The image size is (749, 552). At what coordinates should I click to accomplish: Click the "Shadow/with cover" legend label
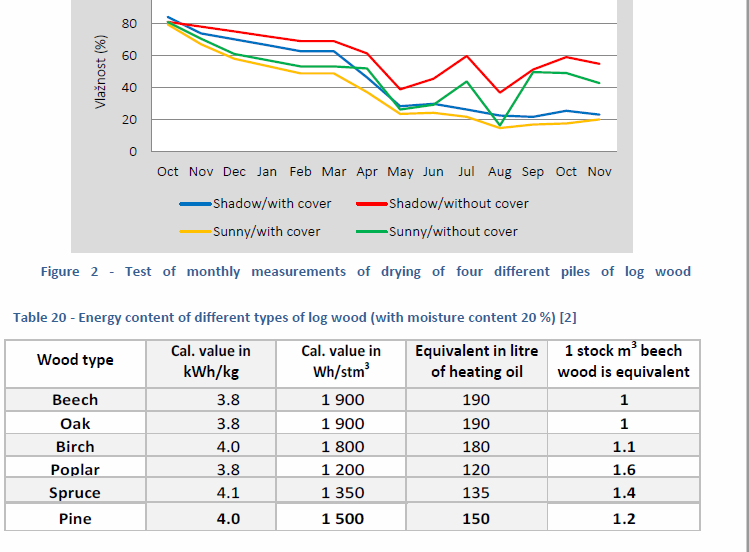click(271, 203)
